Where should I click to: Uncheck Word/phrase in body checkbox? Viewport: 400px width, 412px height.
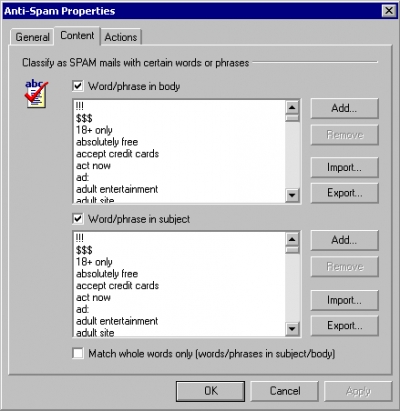tap(78, 86)
